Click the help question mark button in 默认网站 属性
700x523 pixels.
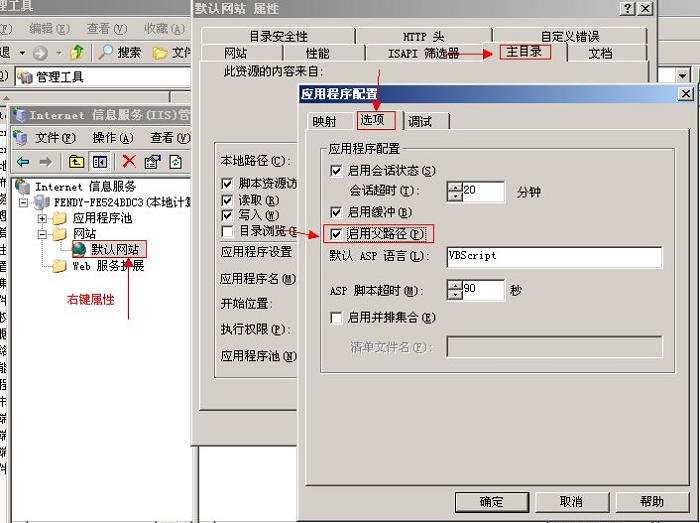[x=628, y=8]
